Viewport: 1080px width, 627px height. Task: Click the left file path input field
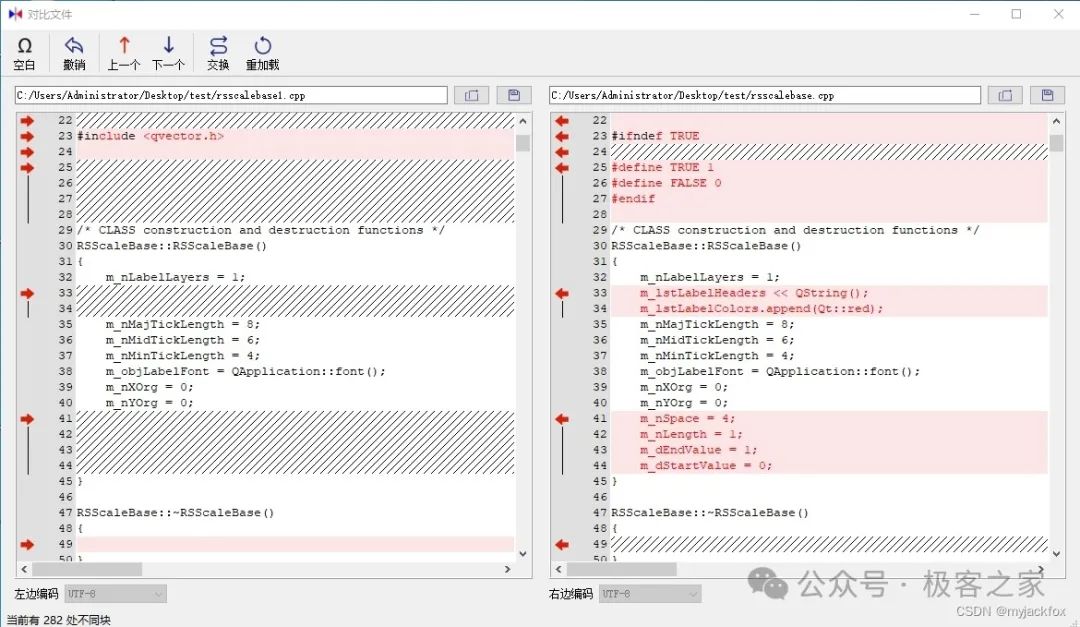tap(231, 95)
